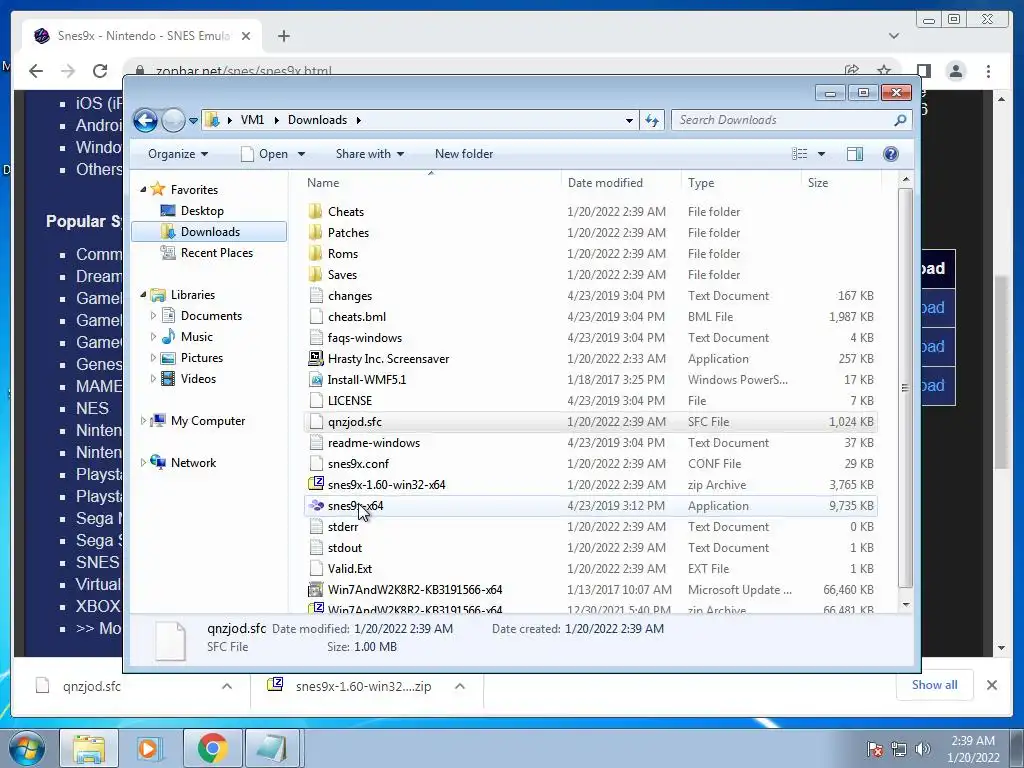Select the Patches folder
The height and width of the screenshot is (768, 1024).
(348, 232)
